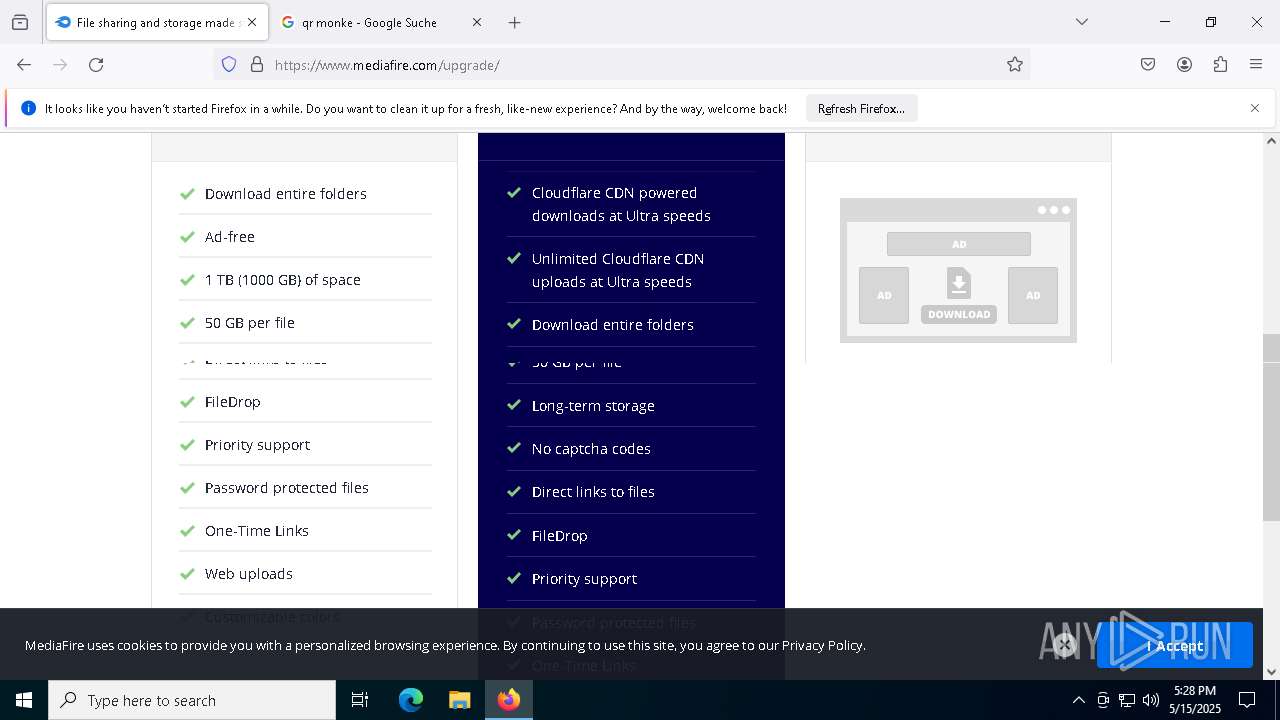This screenshot has height=720, width=1280.
Task: Go back to previous page
Action: pyautogui.click(x=24, y=65)
